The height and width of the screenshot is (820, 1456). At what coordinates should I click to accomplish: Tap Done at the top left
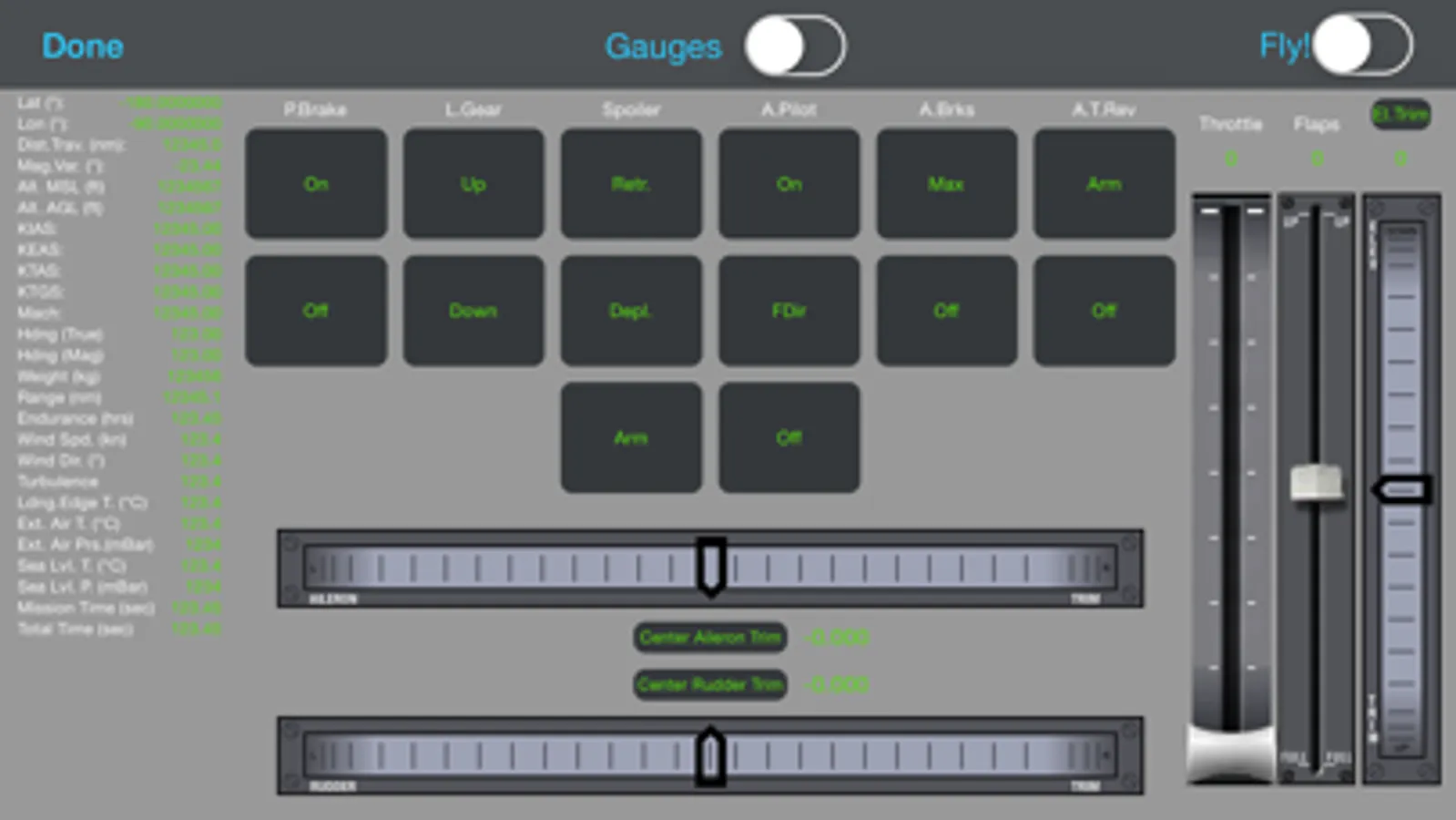(82, 46)
